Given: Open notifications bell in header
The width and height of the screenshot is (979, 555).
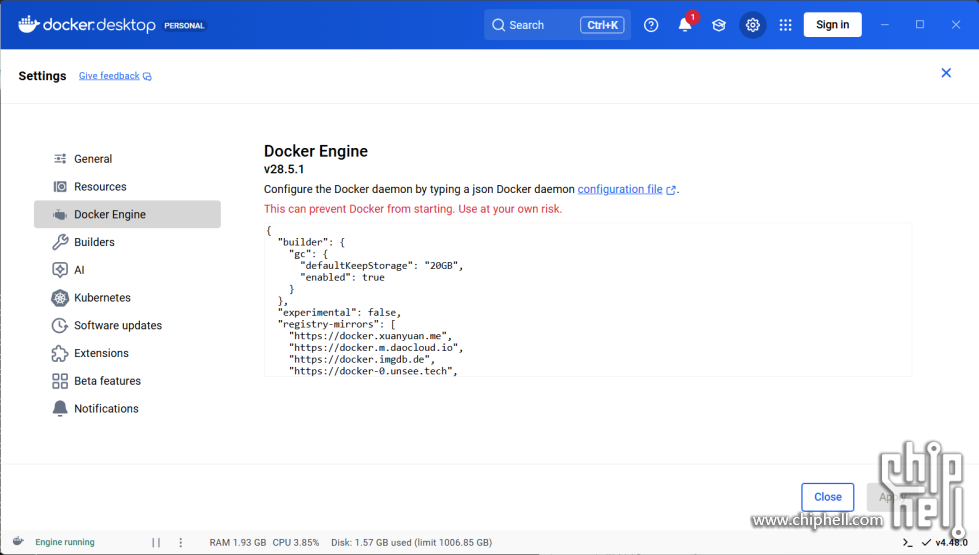Looking at the screenshot, I should 685,25.
